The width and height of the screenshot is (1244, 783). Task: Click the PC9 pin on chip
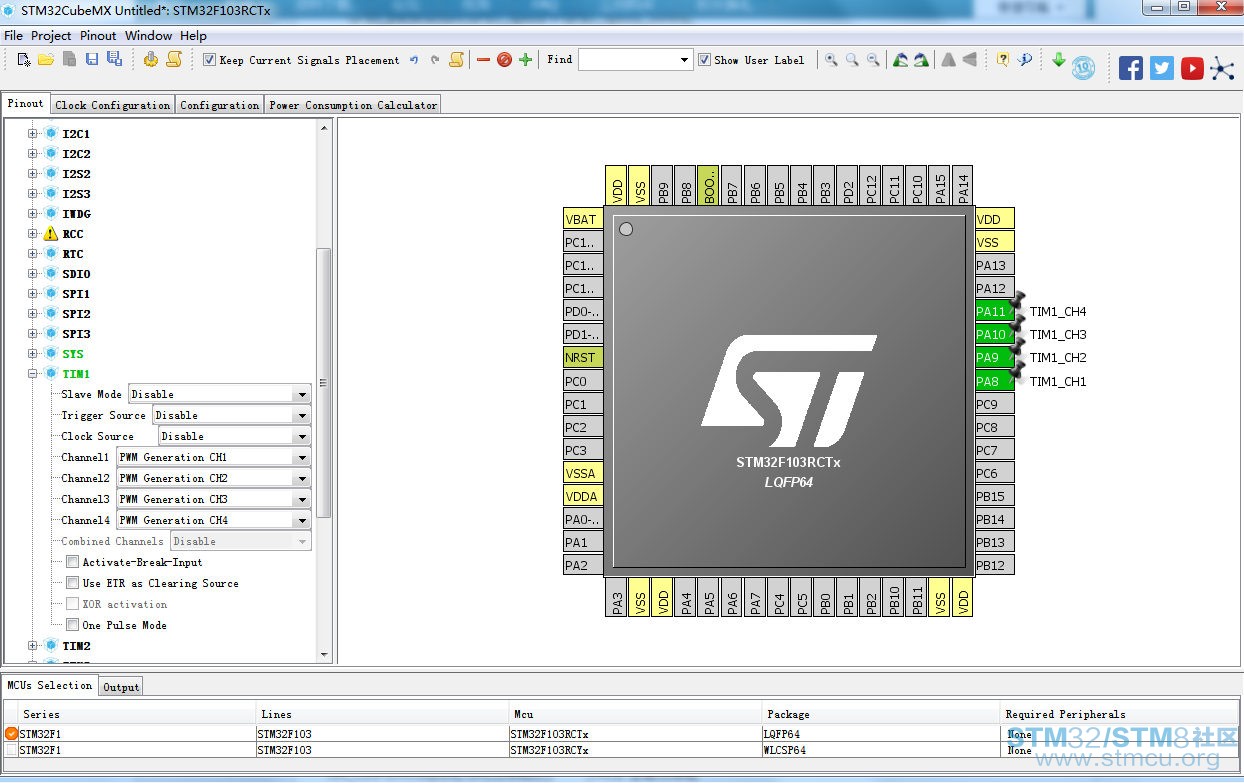(x=995, y=404)
